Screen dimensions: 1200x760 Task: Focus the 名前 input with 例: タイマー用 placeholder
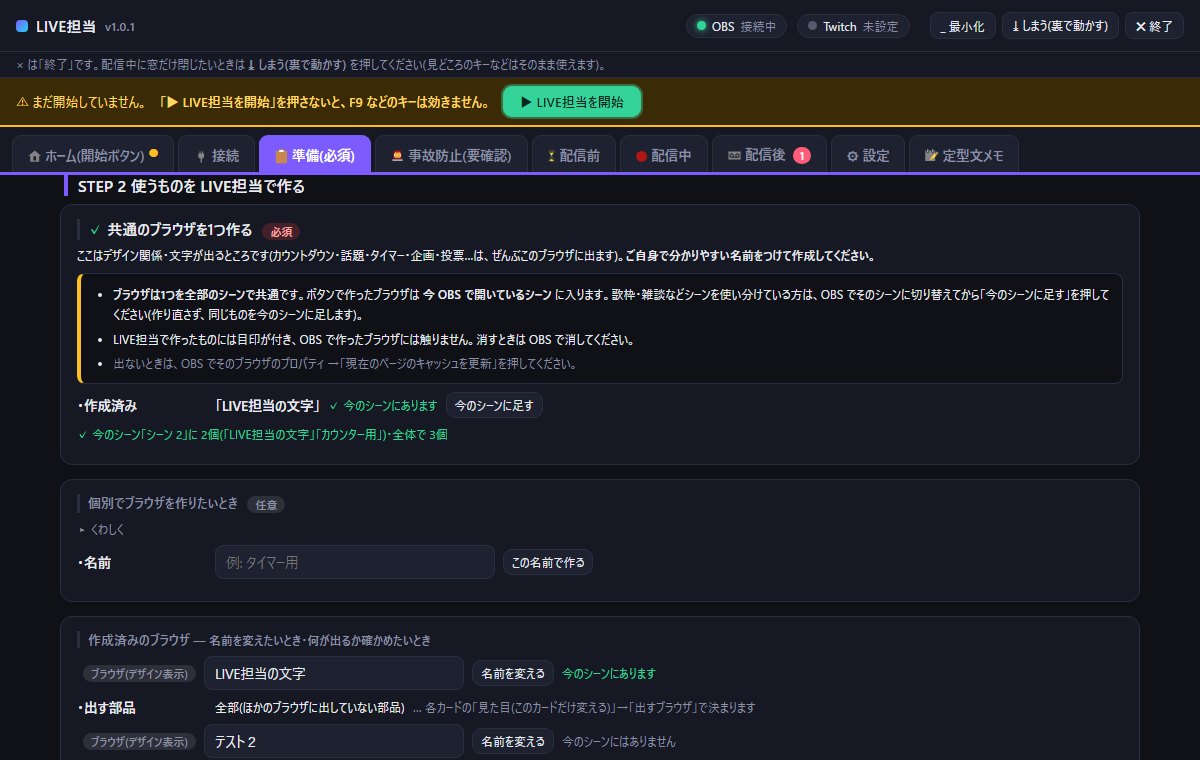tap(355, 562)
